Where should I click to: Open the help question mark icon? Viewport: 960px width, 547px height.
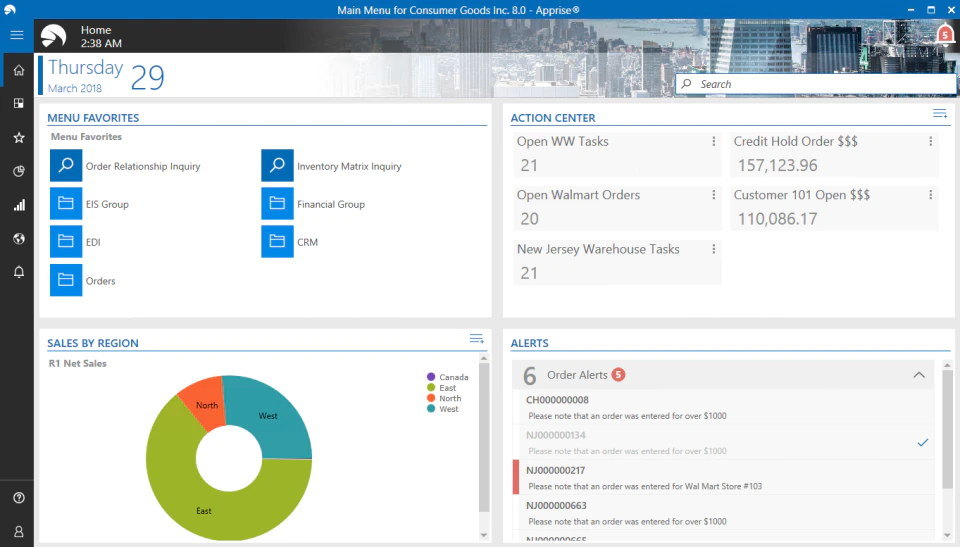pos(19,497)
